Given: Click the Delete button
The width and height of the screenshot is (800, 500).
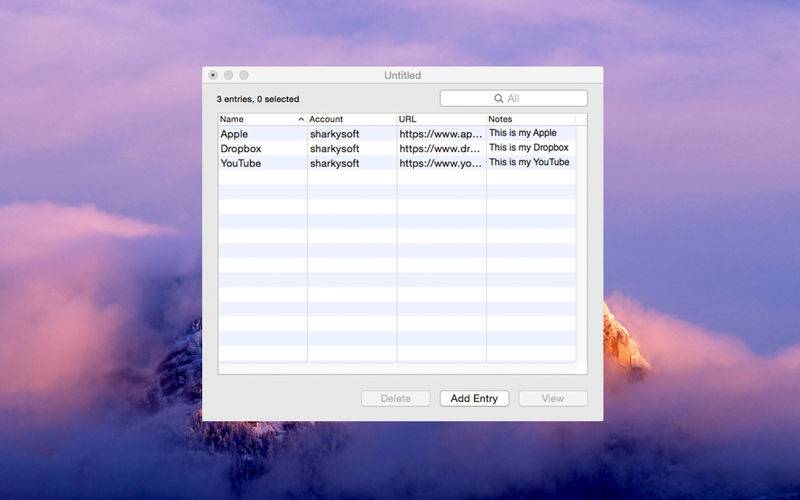Looking at the screenshot, I should (396, 398).
